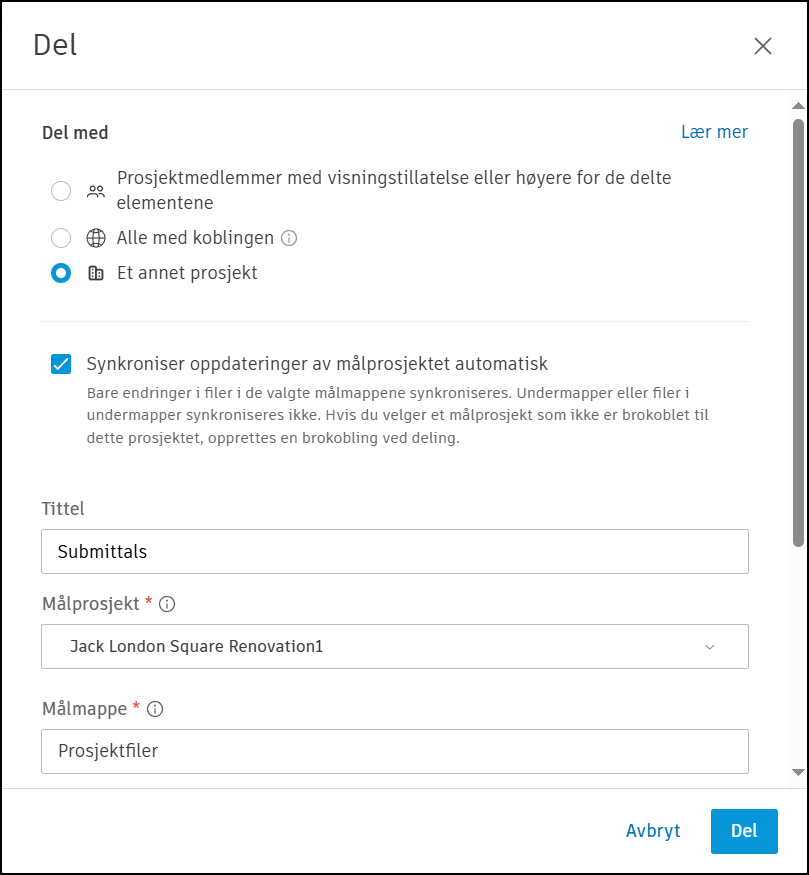The image size is (809, 875).
Task: Click the Målprosjekt dropdown chevron arrow
Action: [710, 647]
